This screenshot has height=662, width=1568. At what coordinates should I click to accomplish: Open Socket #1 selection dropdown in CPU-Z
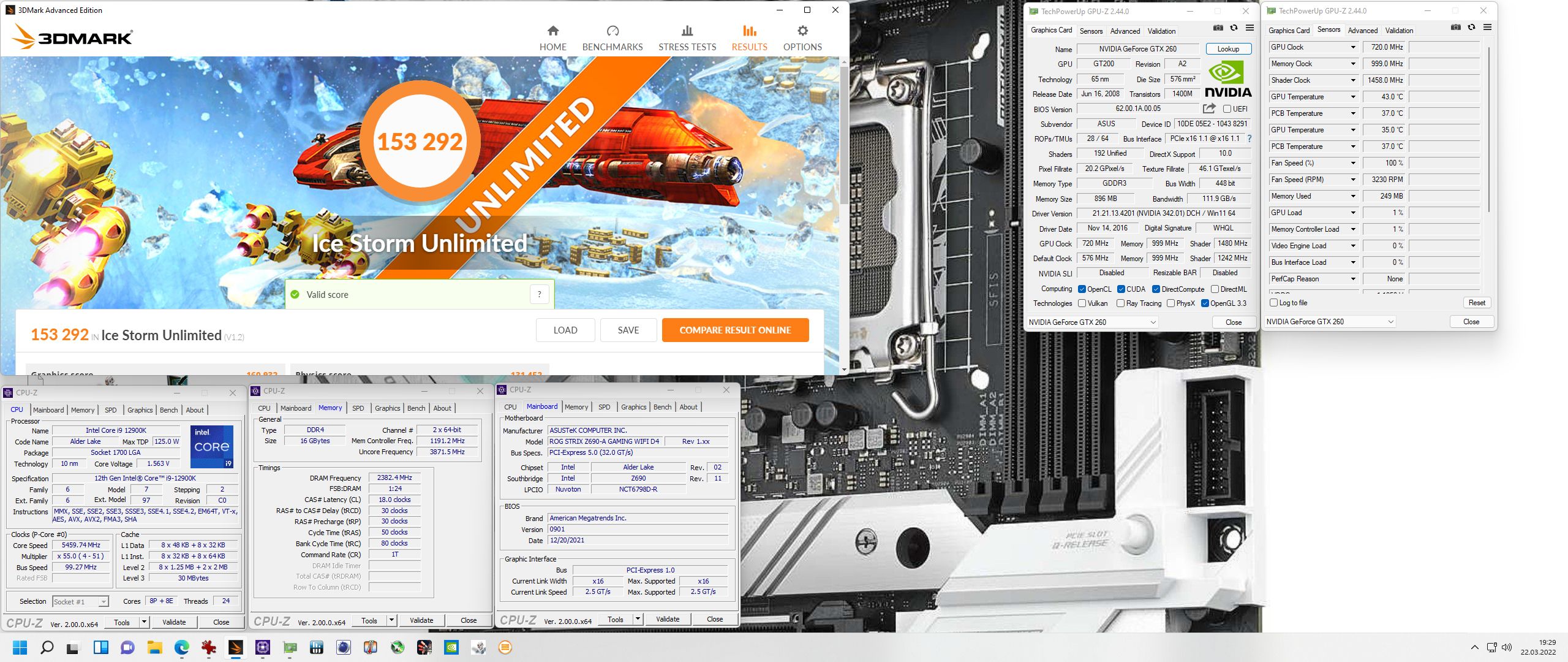pyautogui.click(x=80, y=602)
